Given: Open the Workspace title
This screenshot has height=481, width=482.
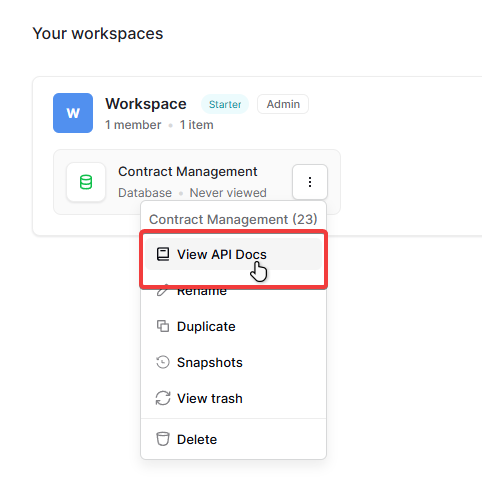Looking at the screenshot, I should pyautogui.click(x=146, y=104).
